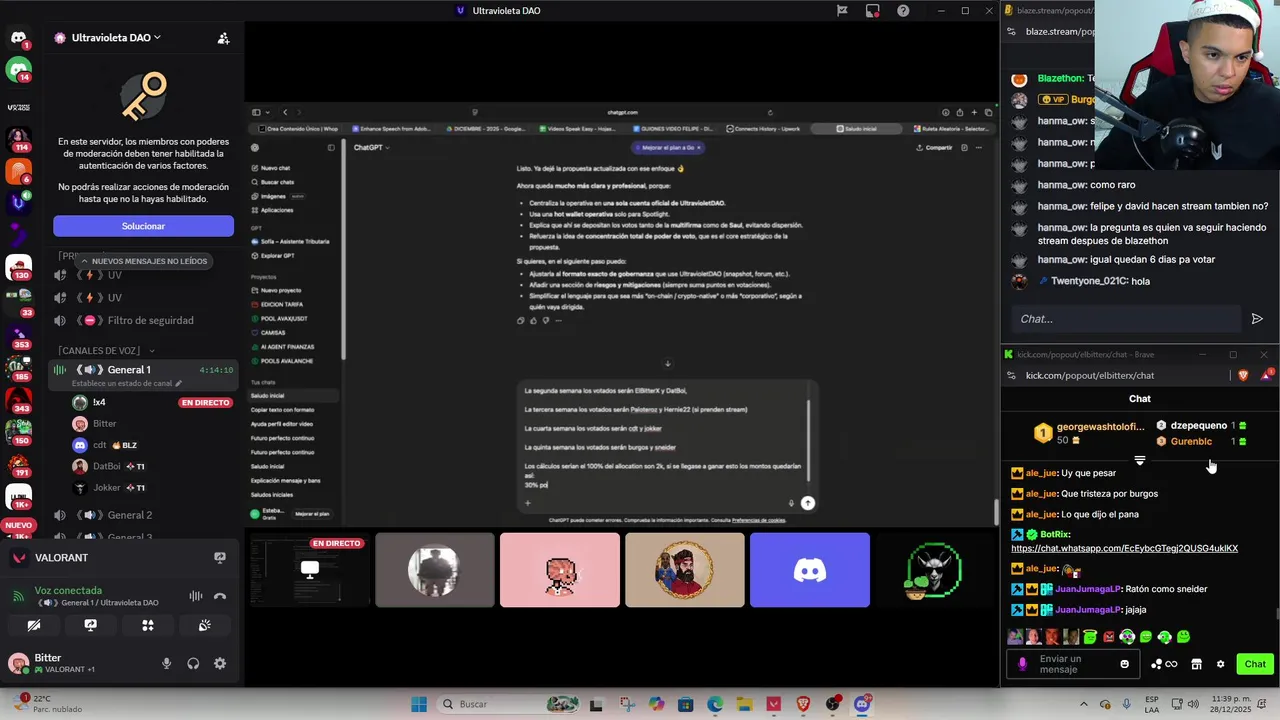Open Aplicaciones in ChatGPT sidebar
Viewport: 1280px width, 720px height.
[x=277, y=210]
